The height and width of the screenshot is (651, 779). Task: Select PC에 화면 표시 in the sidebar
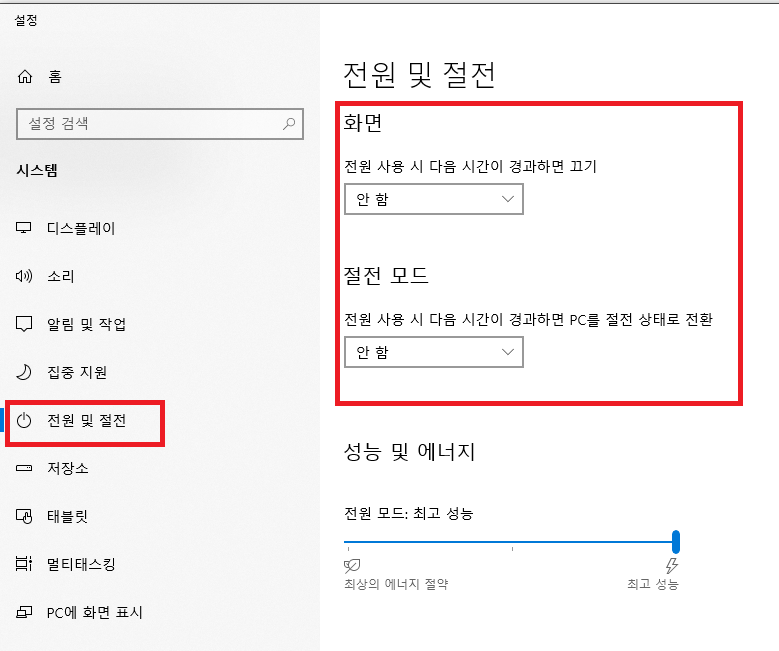click(94, 612)
